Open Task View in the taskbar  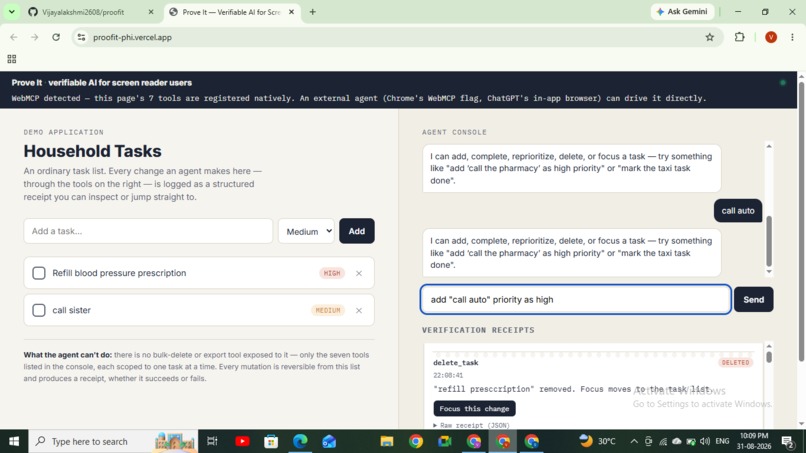(x=212, y=441)
